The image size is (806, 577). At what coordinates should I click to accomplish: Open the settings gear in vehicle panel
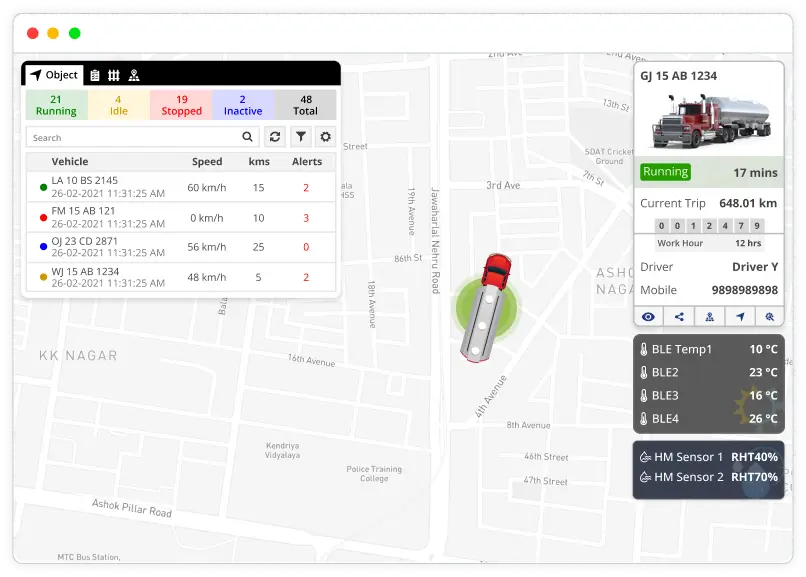pyautogui.click(x=325, y=137)
